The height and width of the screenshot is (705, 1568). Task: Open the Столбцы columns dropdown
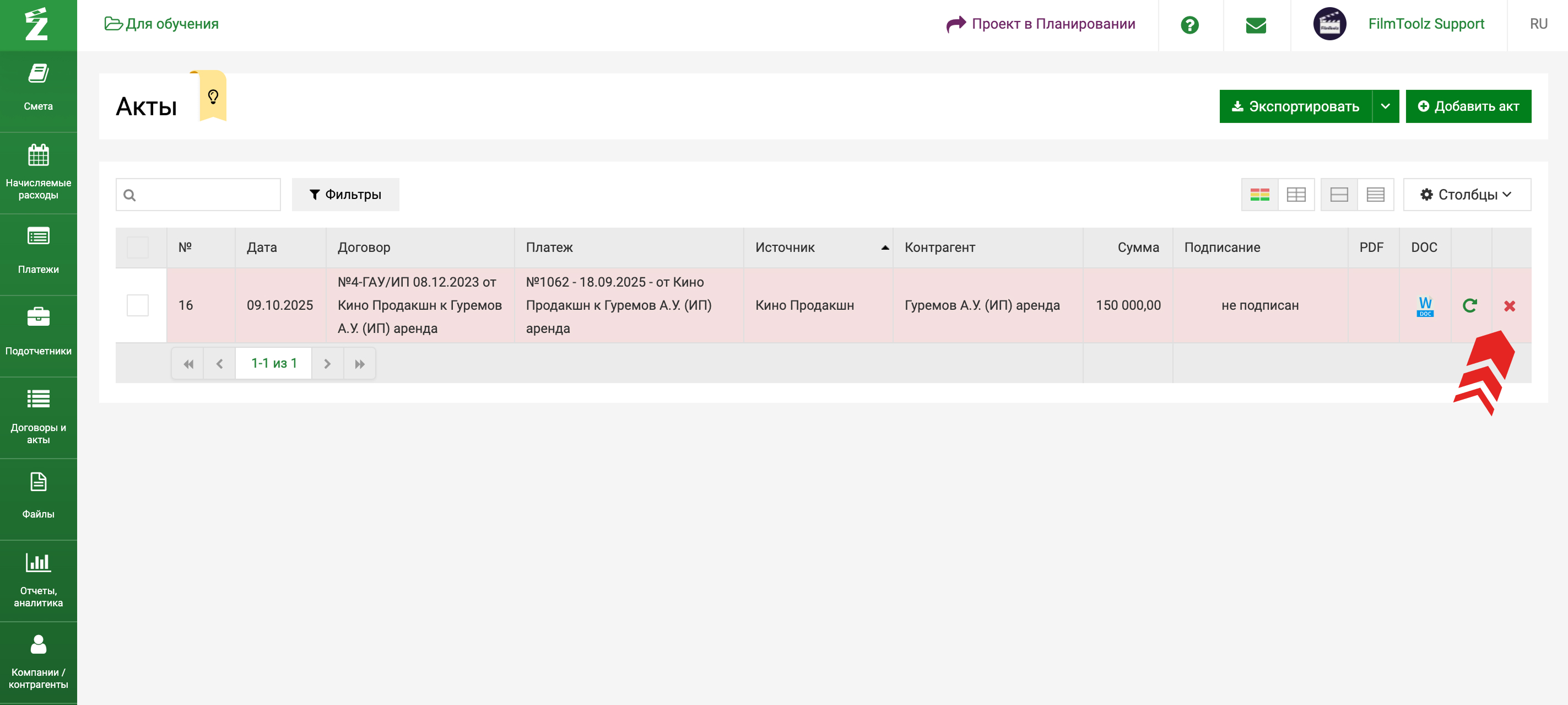pos(1466,195)
